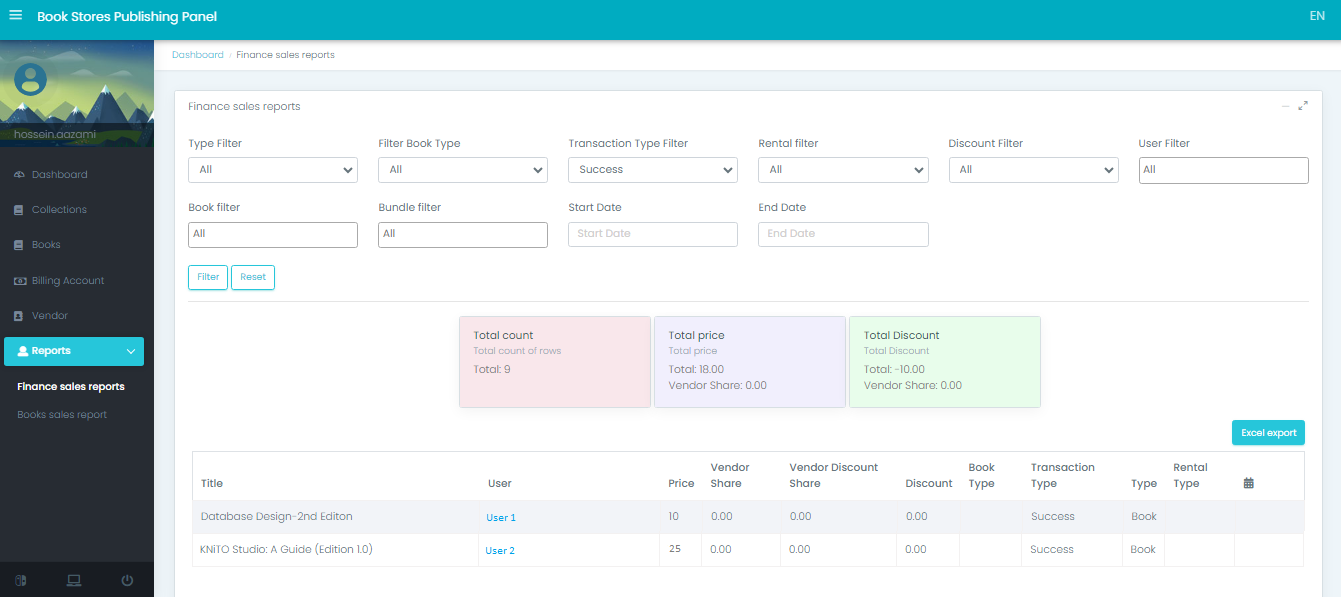Open the User 1 link in table
The image size is (1341, 597).
coord(501,517)
